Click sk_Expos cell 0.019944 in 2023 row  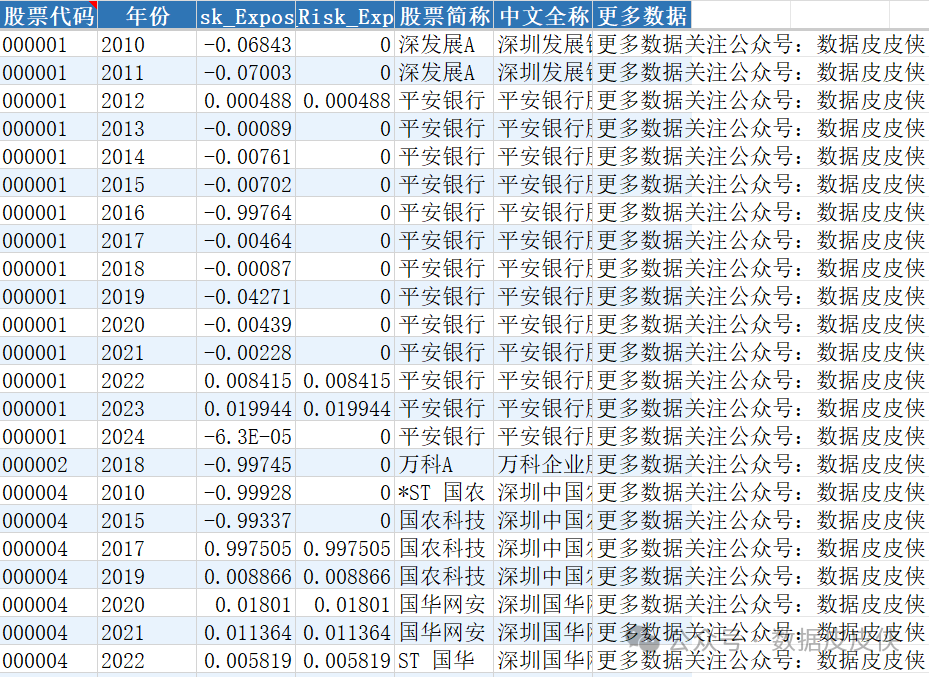(x=246, y=408)
